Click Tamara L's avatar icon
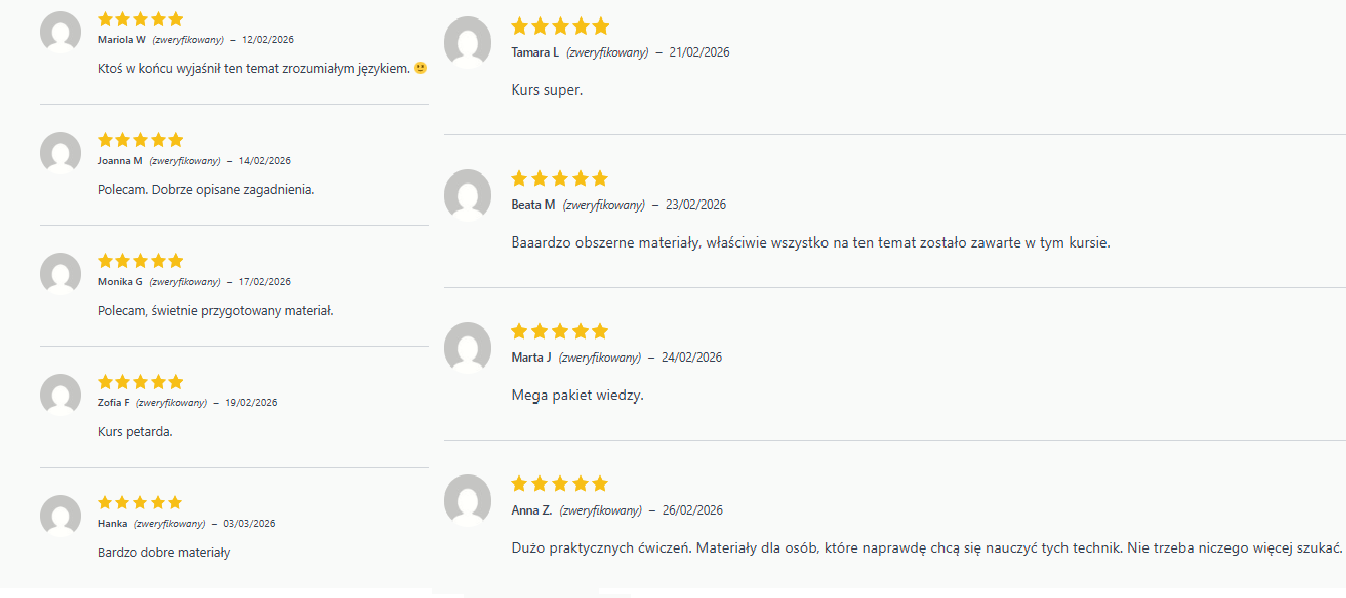 (467, 41)
